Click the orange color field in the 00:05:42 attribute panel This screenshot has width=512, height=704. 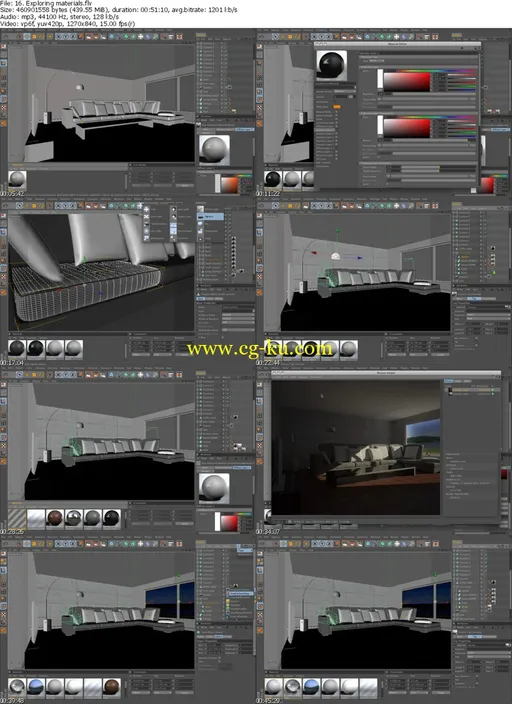(x=230, y=185)
